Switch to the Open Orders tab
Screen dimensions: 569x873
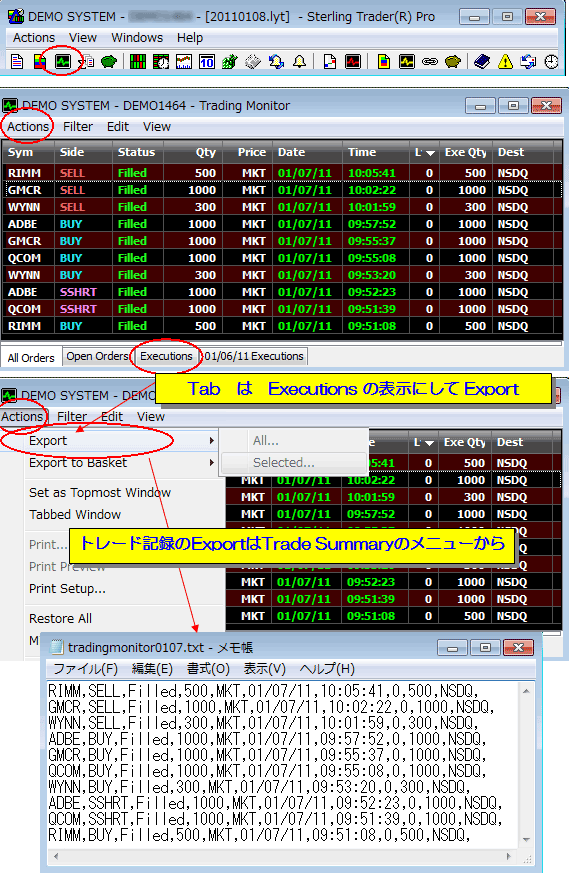[97, 356]
